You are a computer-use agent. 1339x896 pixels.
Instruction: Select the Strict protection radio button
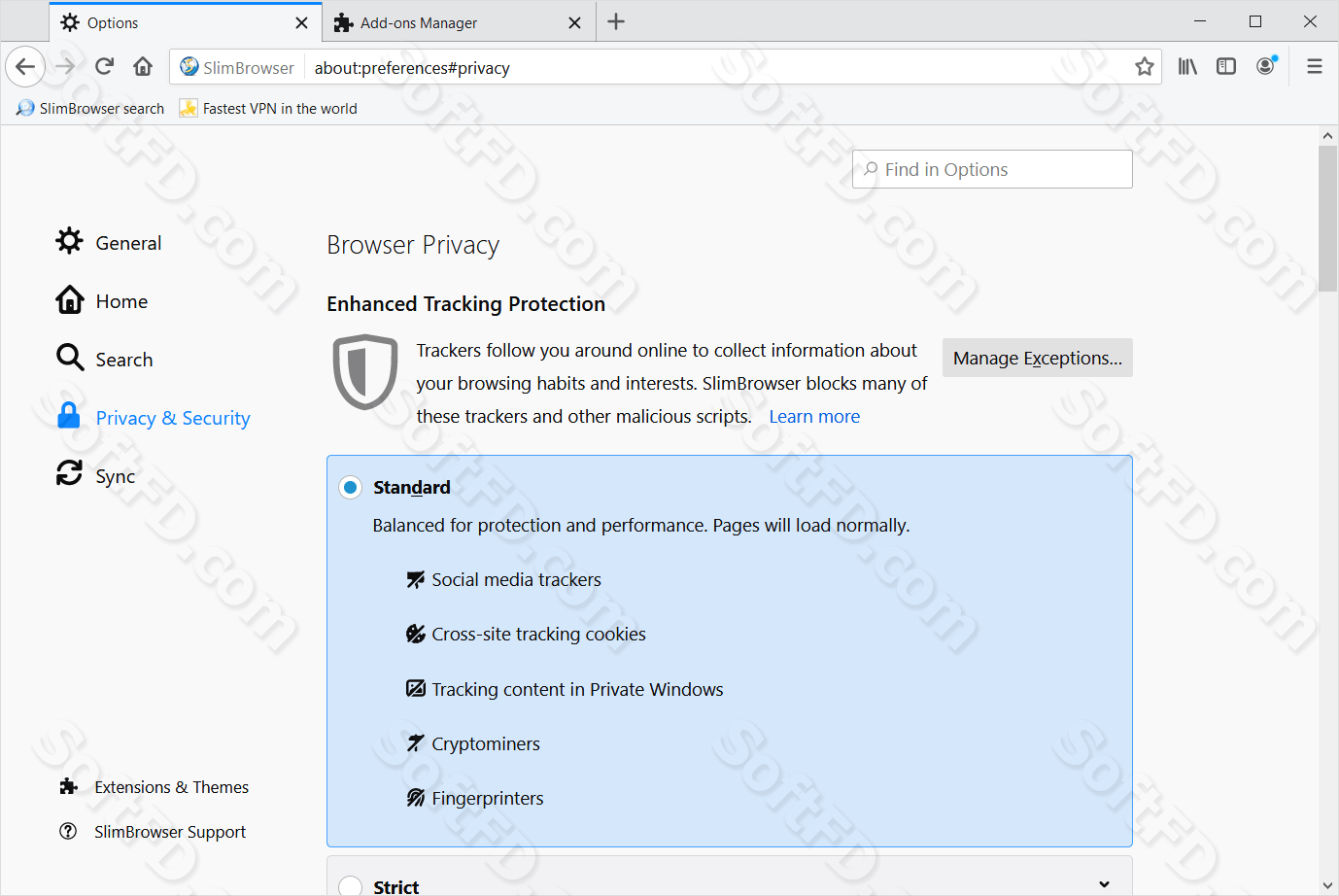point(351,885)
